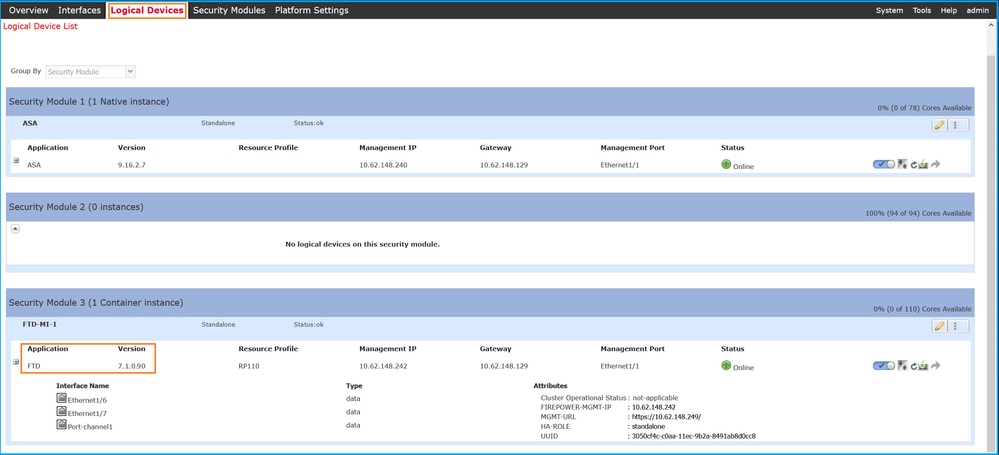Click the Security Module 1 header title
The height and width of the screenshot is (455, 999).
89,101
